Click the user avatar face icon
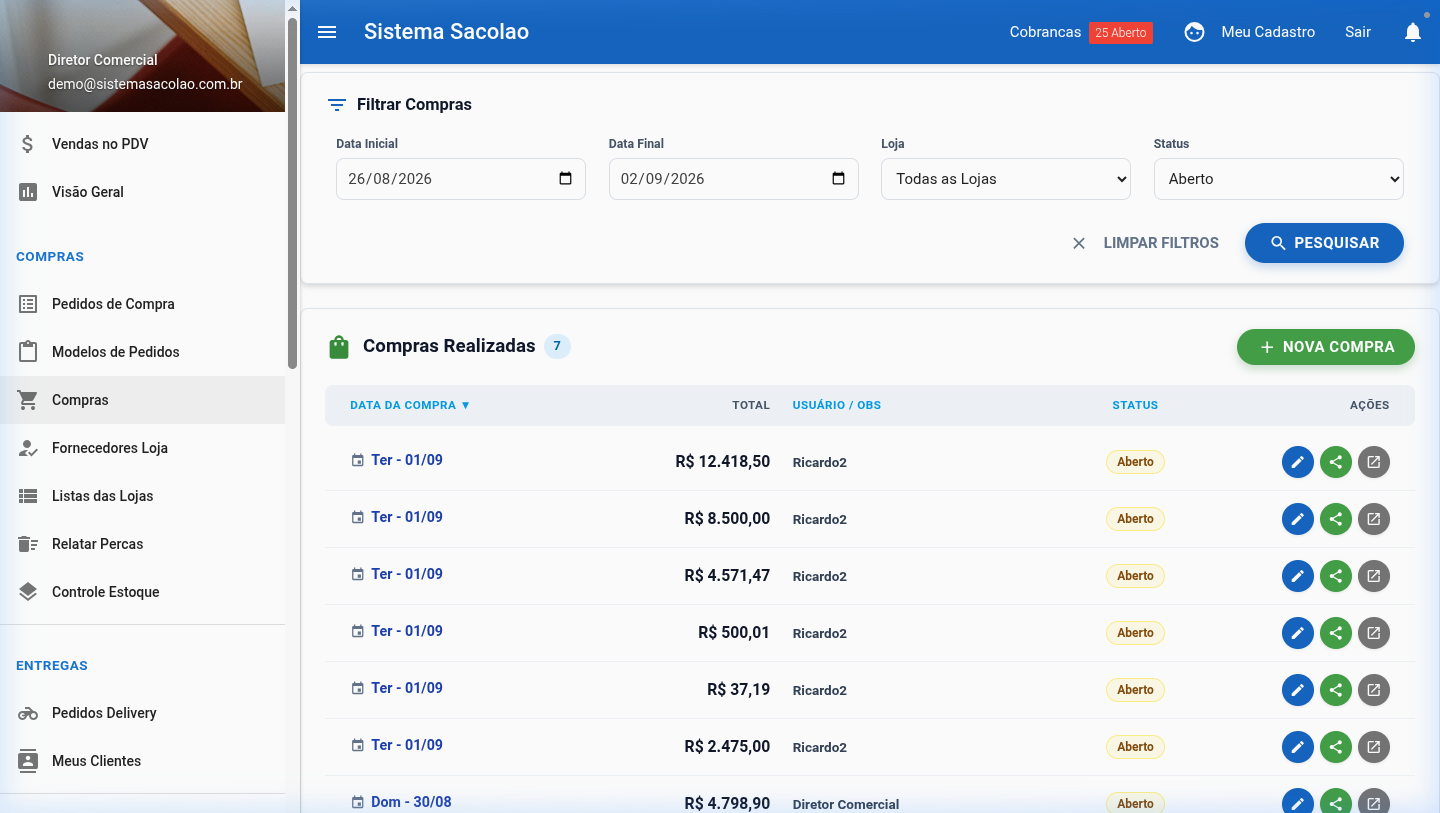This screenshot has height=813, width=1440. pyautogui.click(x=1194, y=32)
